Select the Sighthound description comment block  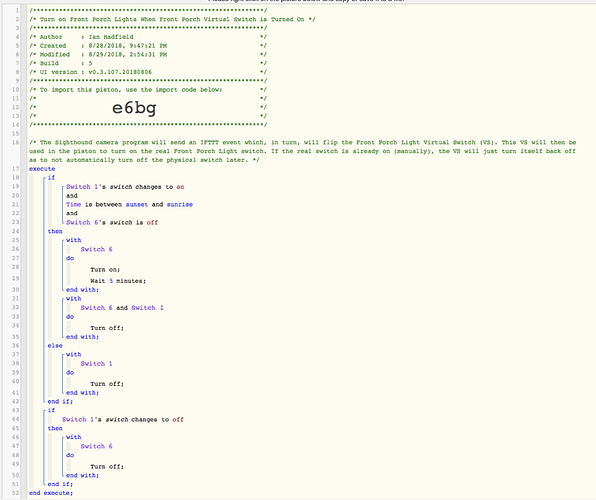(303, 151)
